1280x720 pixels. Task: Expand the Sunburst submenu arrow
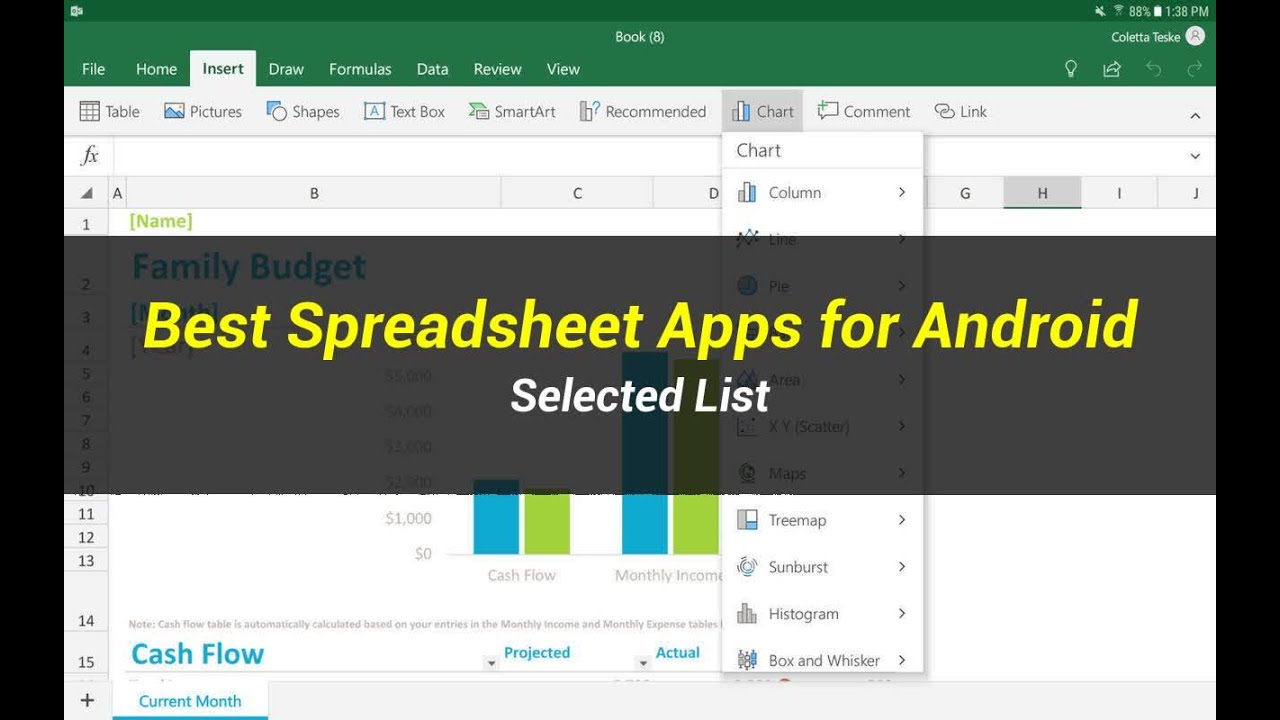pyautogui.click(x=902, y=566)
